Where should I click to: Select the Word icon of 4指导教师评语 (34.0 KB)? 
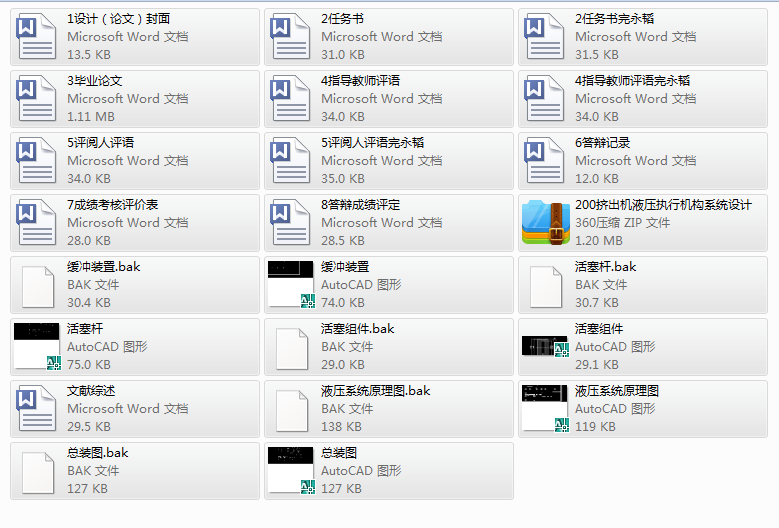tap(290, 99)
